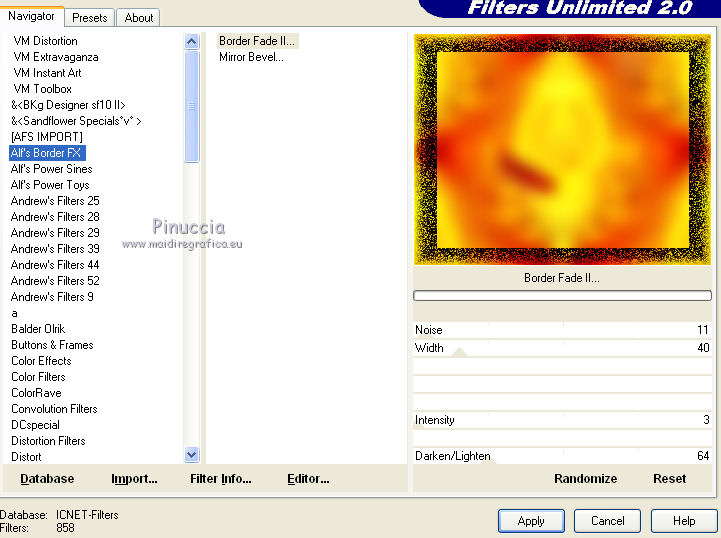Select DCspecial category

point(35,425)
